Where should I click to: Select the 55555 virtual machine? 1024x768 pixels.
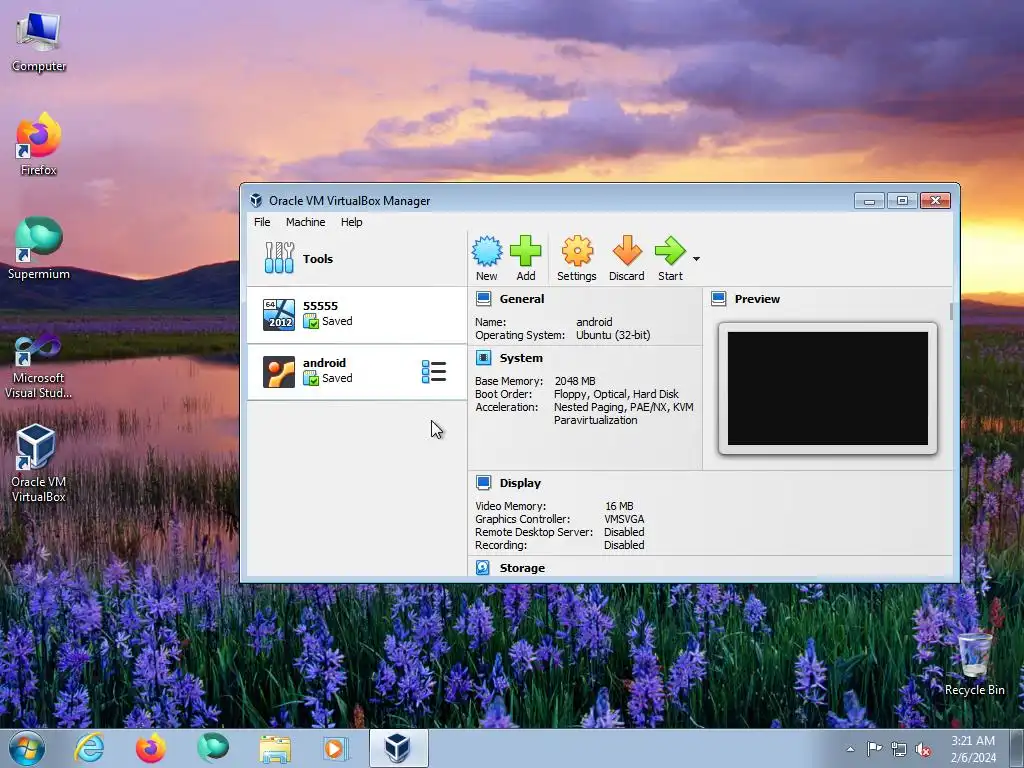pyautogui.click(x=357, y=315)
